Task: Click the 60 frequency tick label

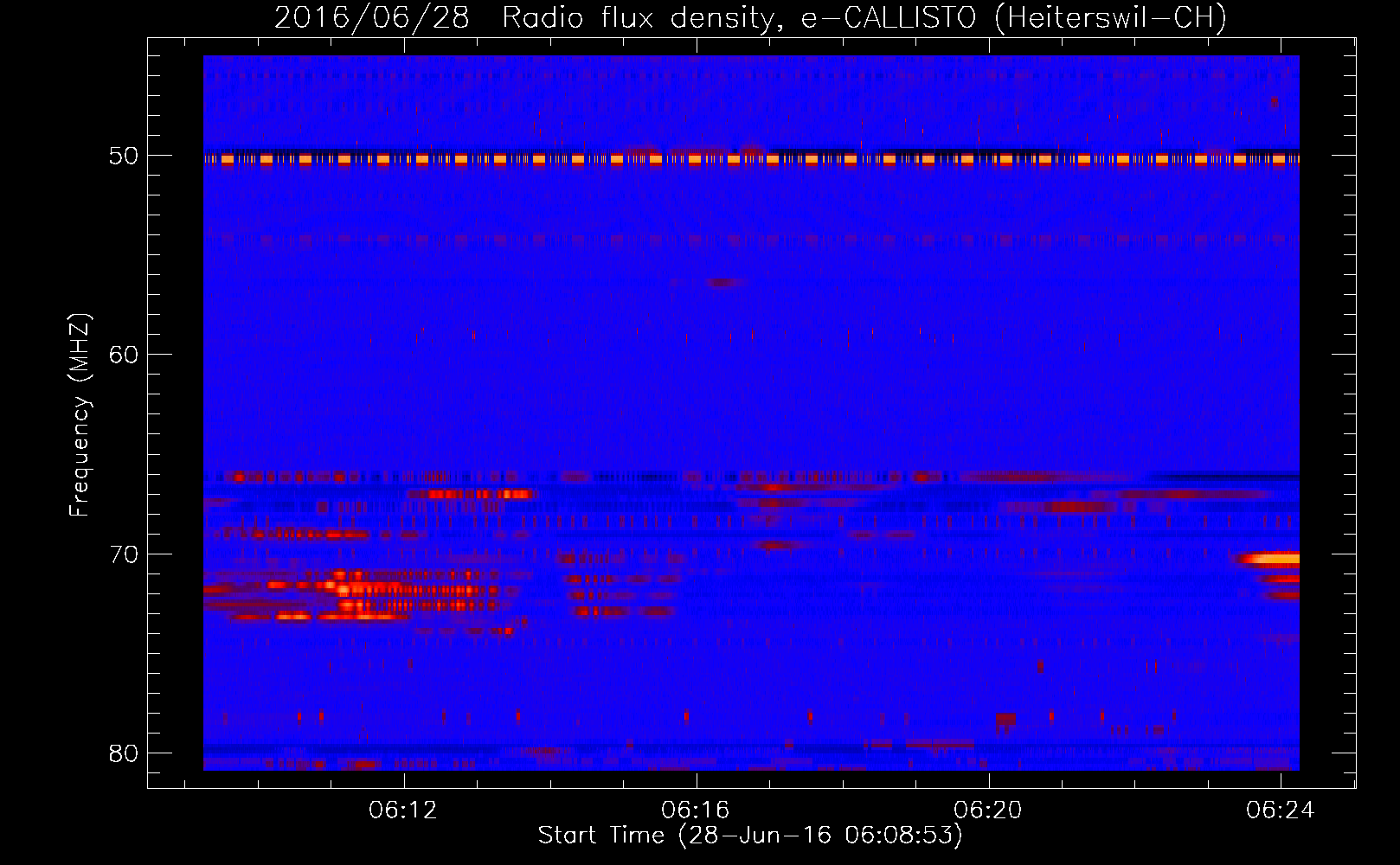Action: [124, 355]
